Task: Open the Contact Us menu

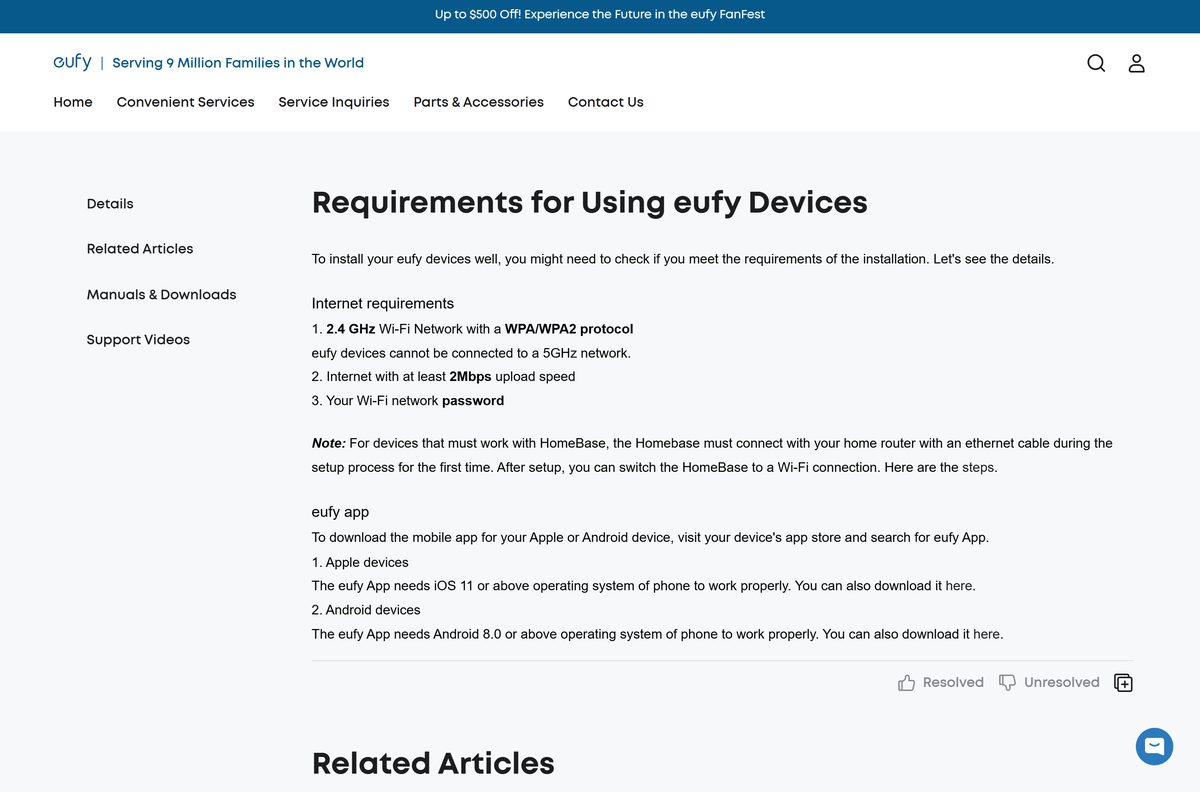Action: click(x=605, y=102)
